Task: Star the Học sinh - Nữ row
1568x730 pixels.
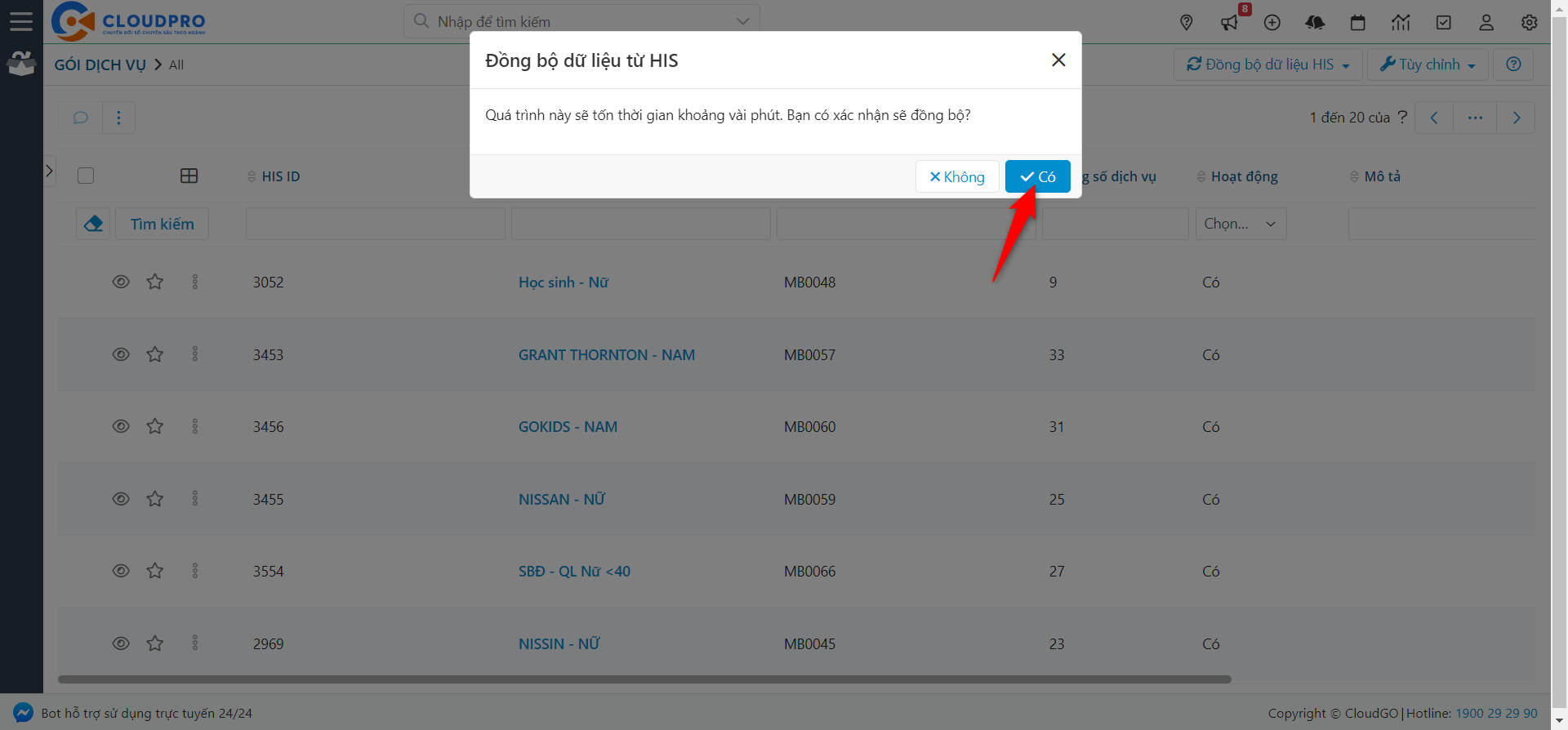Action: coord(155,282)
